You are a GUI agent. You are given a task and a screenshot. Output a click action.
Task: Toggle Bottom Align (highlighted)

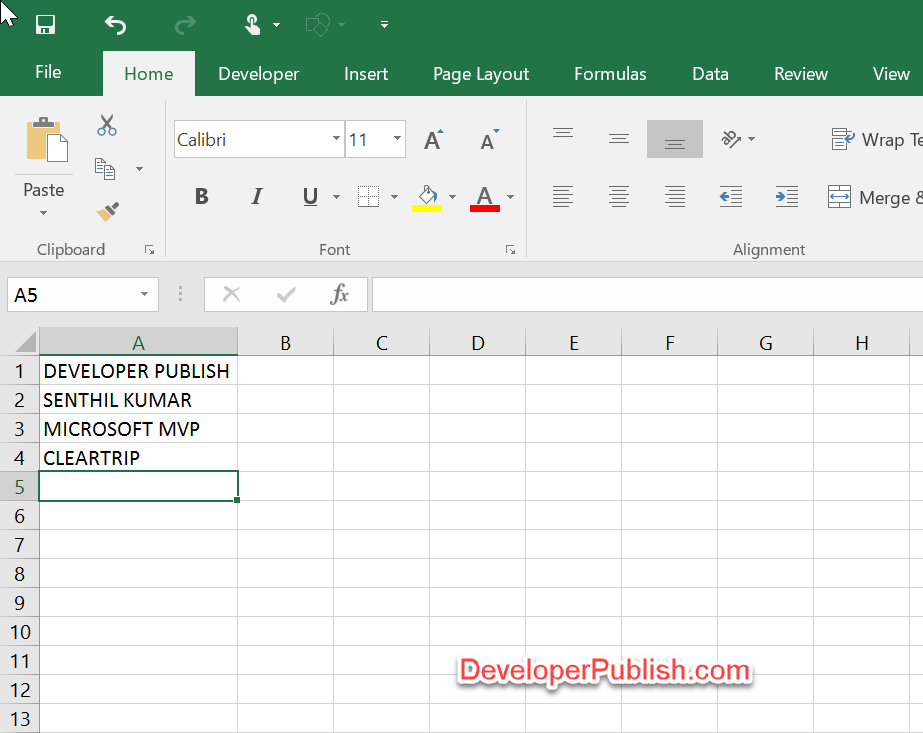point(675,139)
